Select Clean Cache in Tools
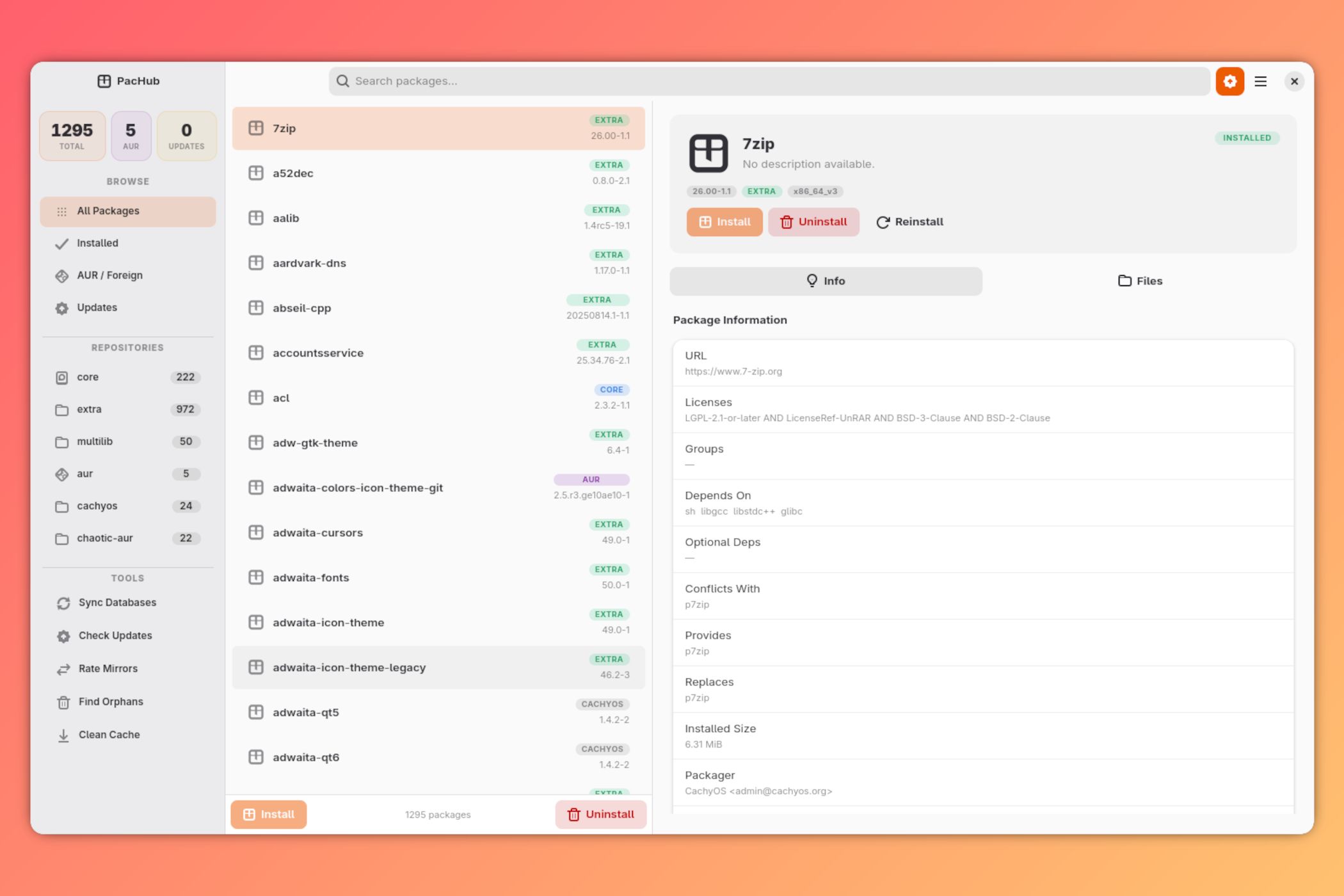Viewport: 1344px width, 896px height. tap(108, 734)
